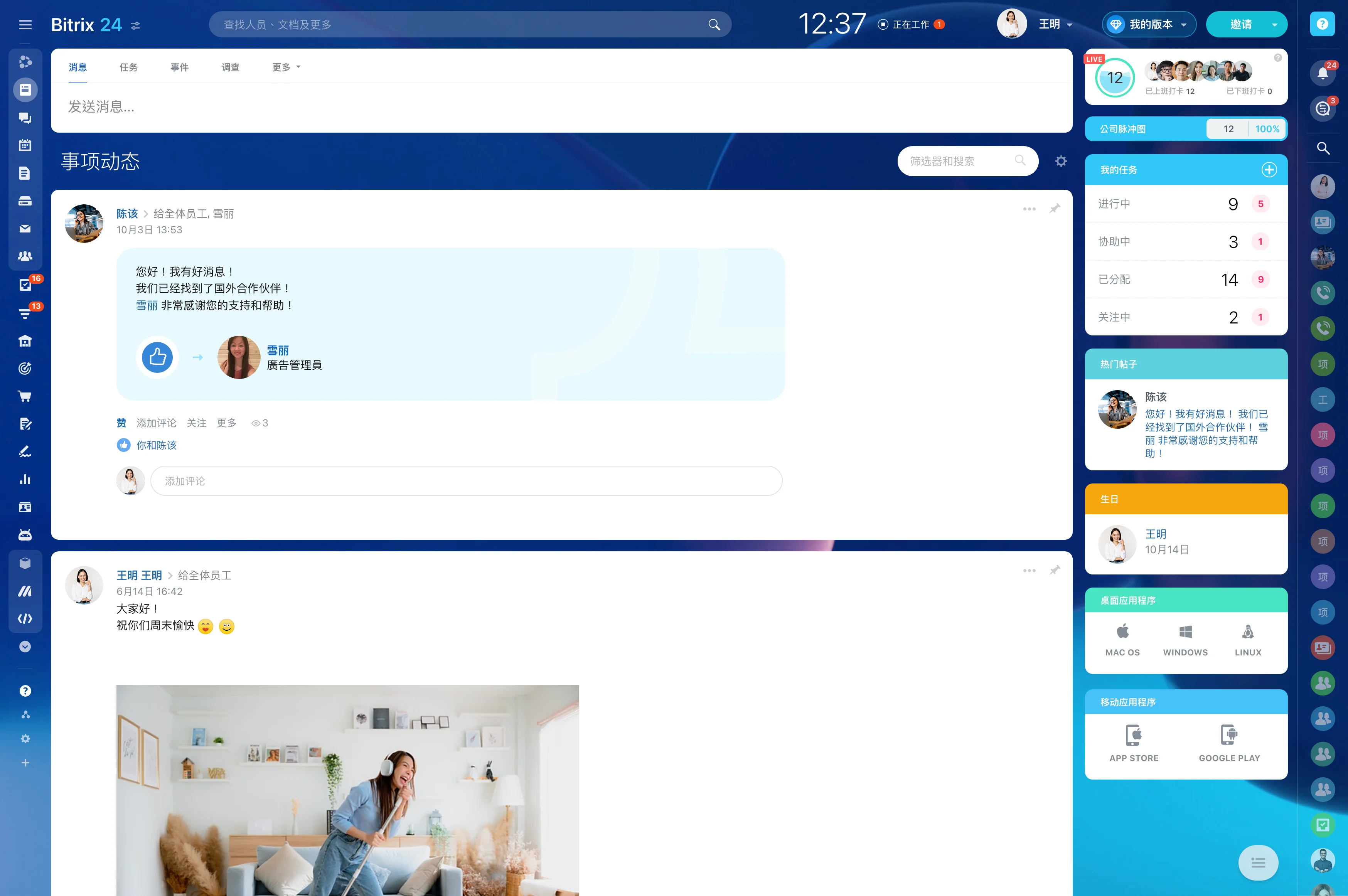1348x896 pixels.
Task: Click 添加评论 link under post
Action: tap(157, 423)
